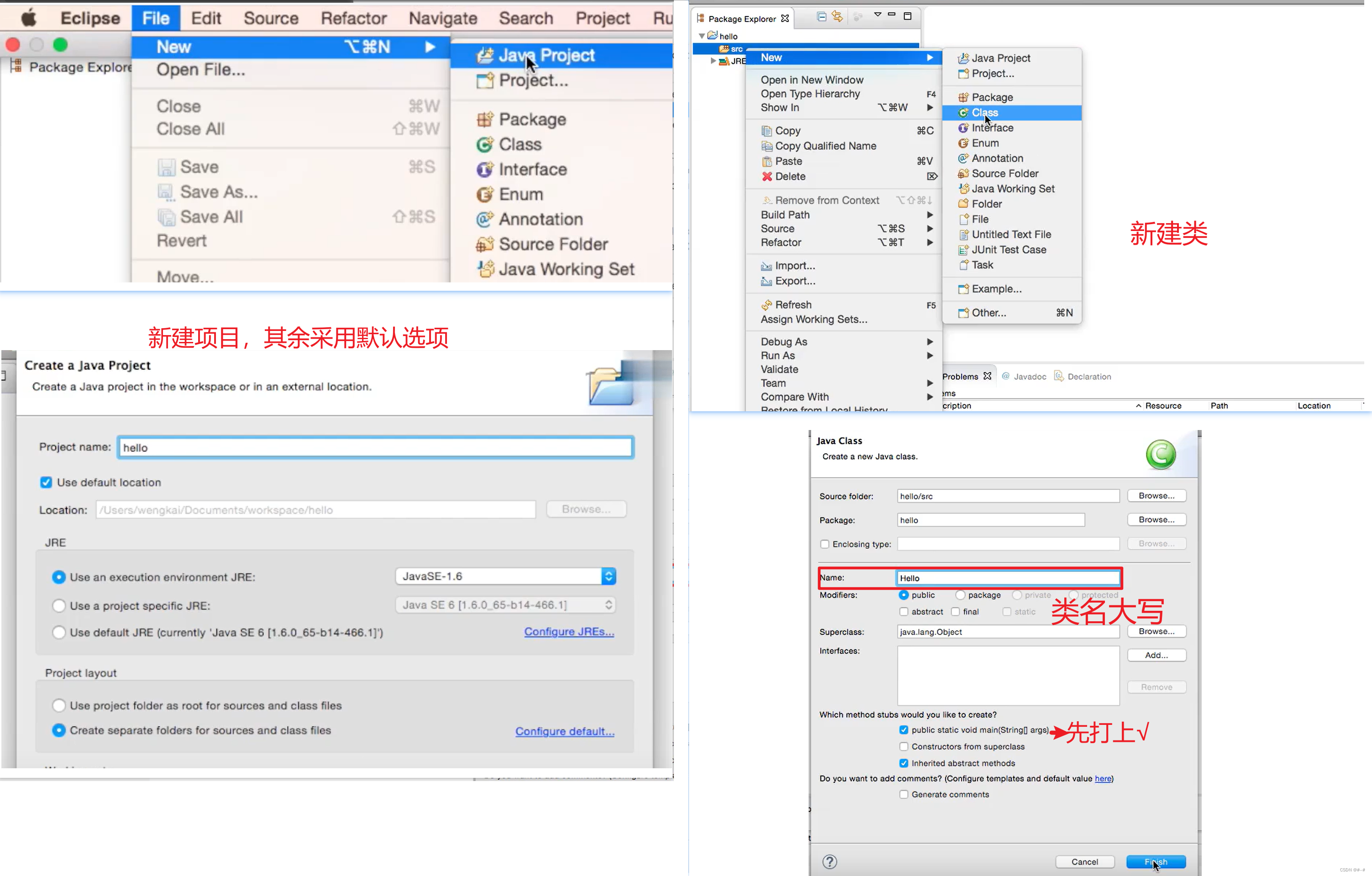The height and width of the screenshot is (876, 1372).
Task: Expand Show In submenu
Action: pyautogui.click(x=843, y=108)
